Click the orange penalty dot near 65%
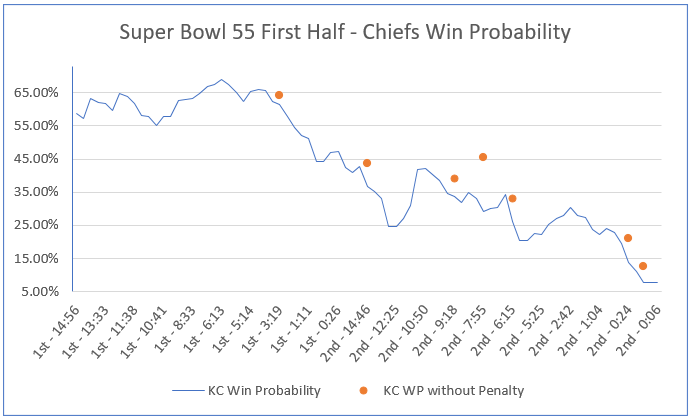 (x=279, y=95)
